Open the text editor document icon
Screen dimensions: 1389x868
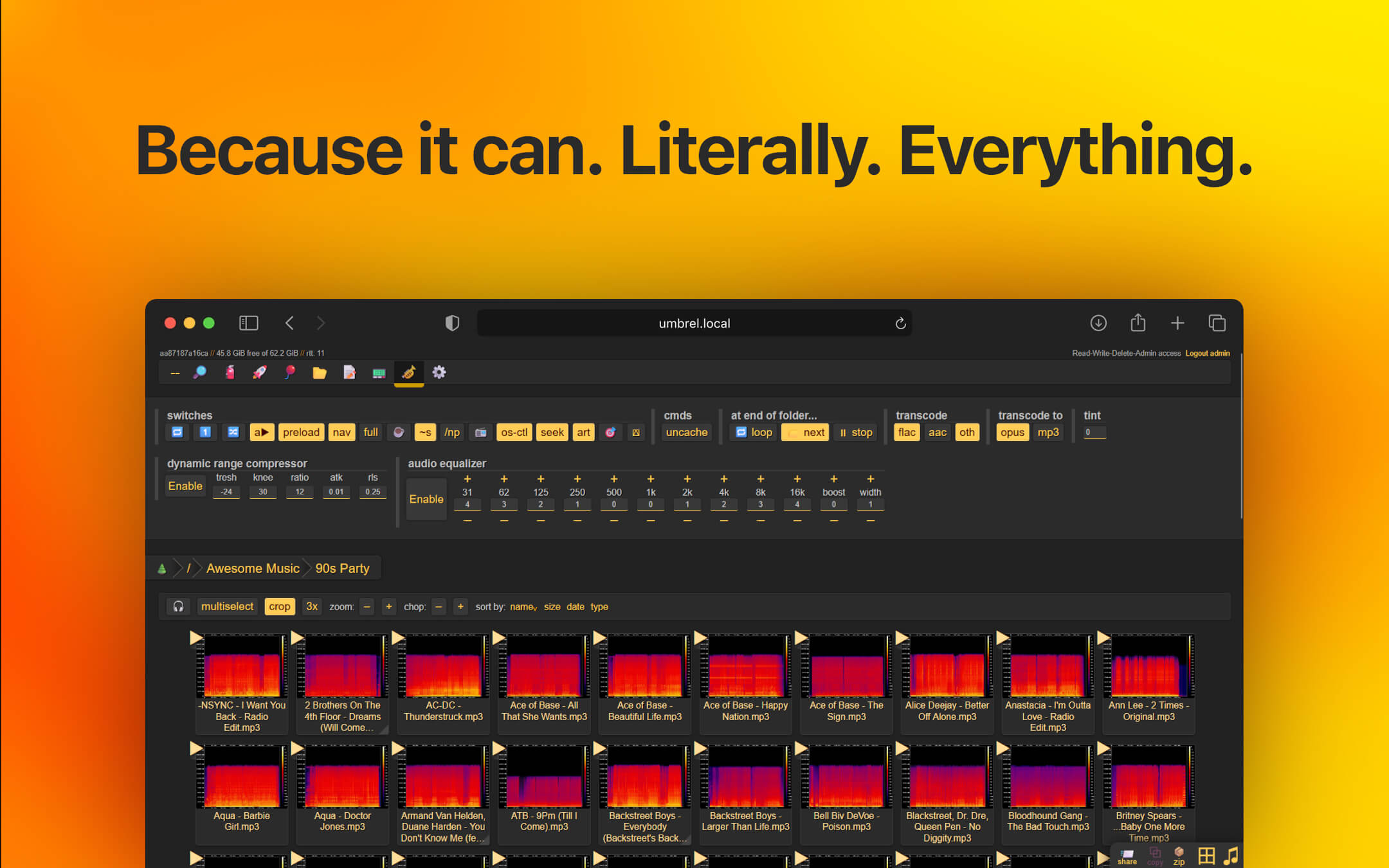click(x=349, y=372)
